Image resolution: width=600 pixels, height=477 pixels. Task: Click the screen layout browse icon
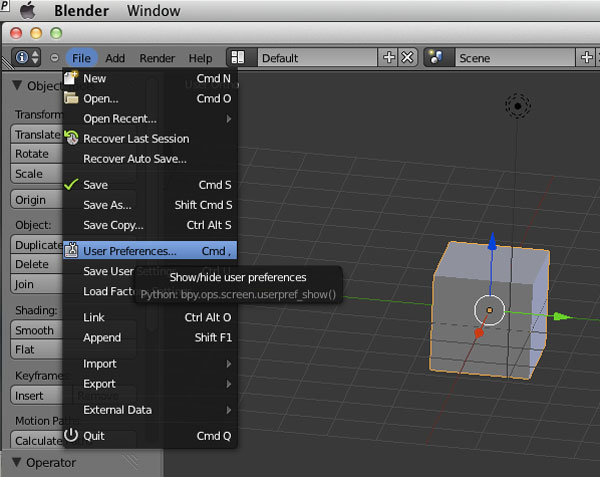tap(238, 57)
